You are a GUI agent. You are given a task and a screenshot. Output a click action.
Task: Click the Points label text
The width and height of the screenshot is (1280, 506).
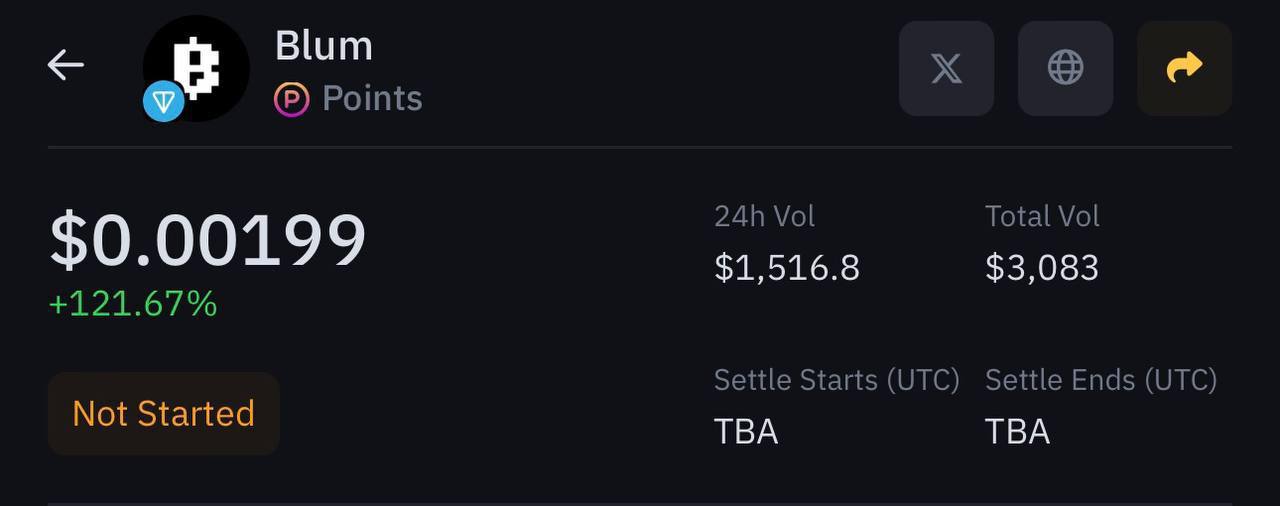pyautogui.click(x=372, y=99)
